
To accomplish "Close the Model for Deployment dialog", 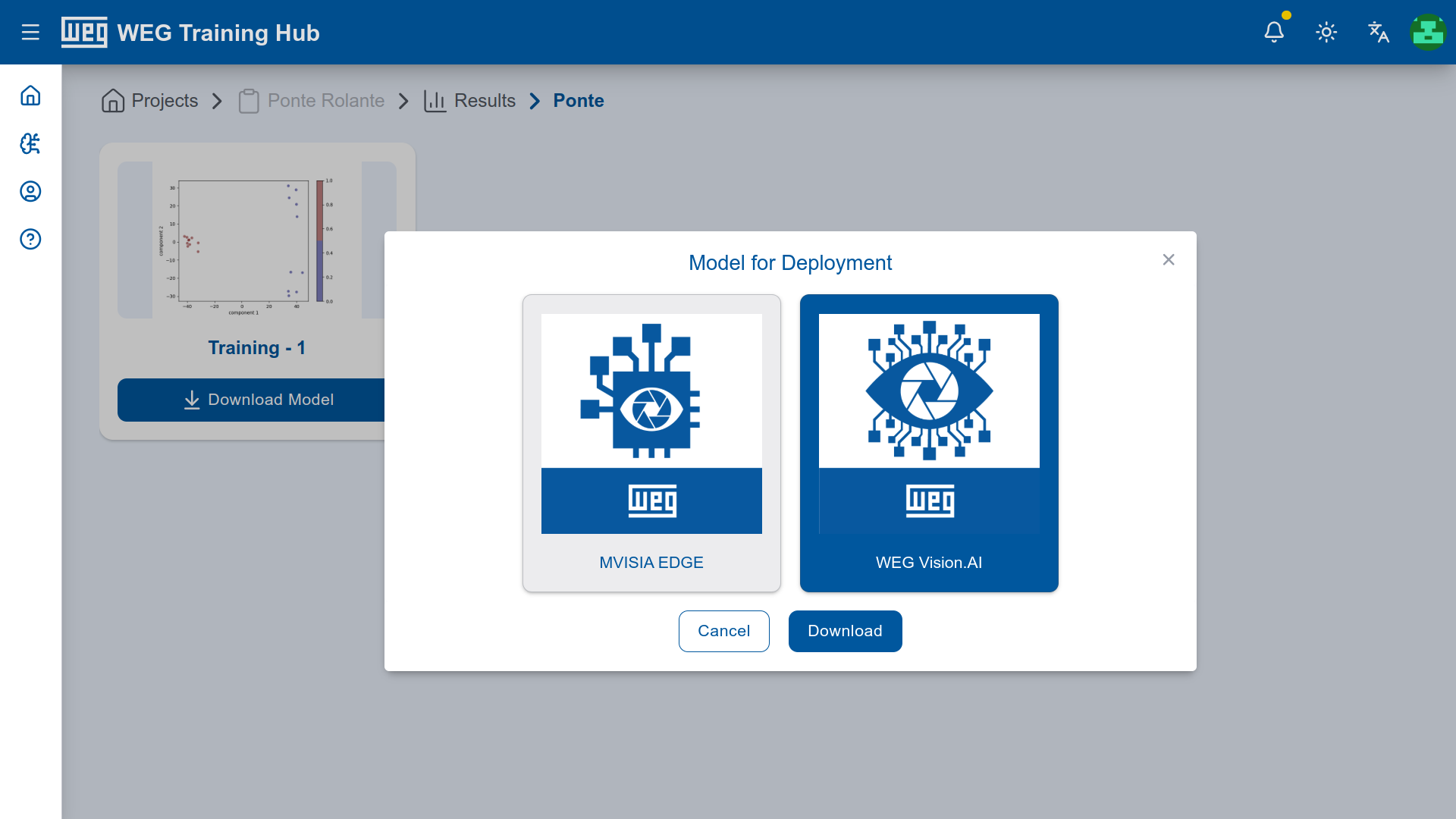I will click(1169, 260).
